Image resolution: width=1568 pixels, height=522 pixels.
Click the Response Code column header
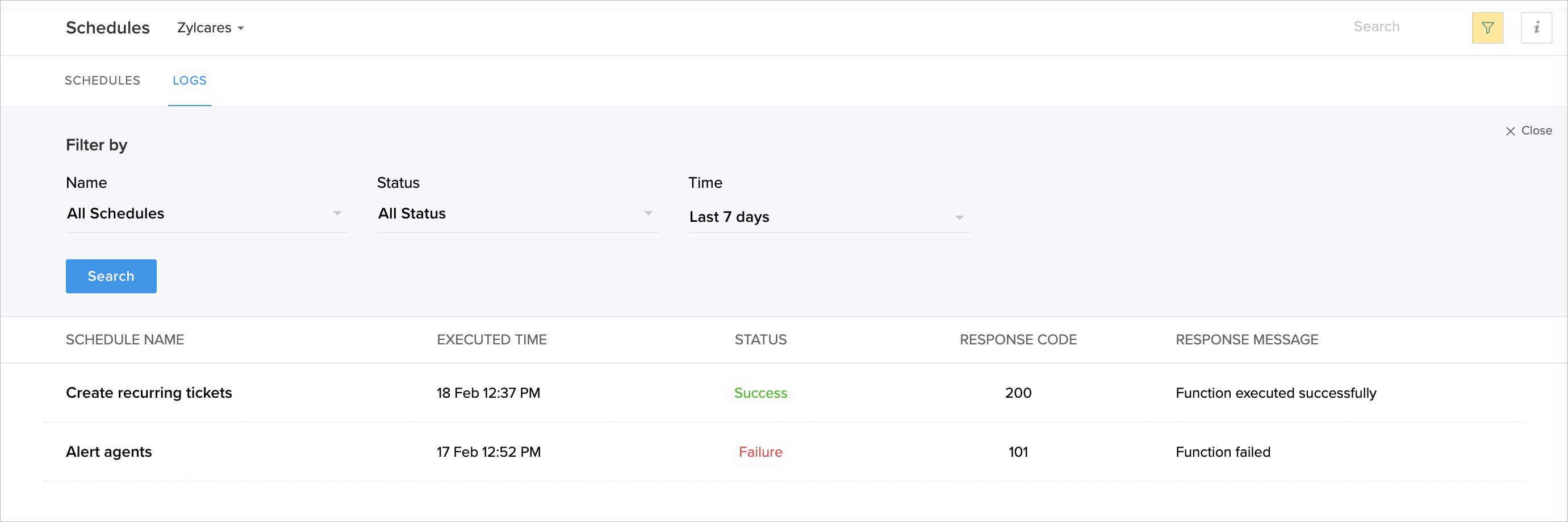coord(1018,339)
